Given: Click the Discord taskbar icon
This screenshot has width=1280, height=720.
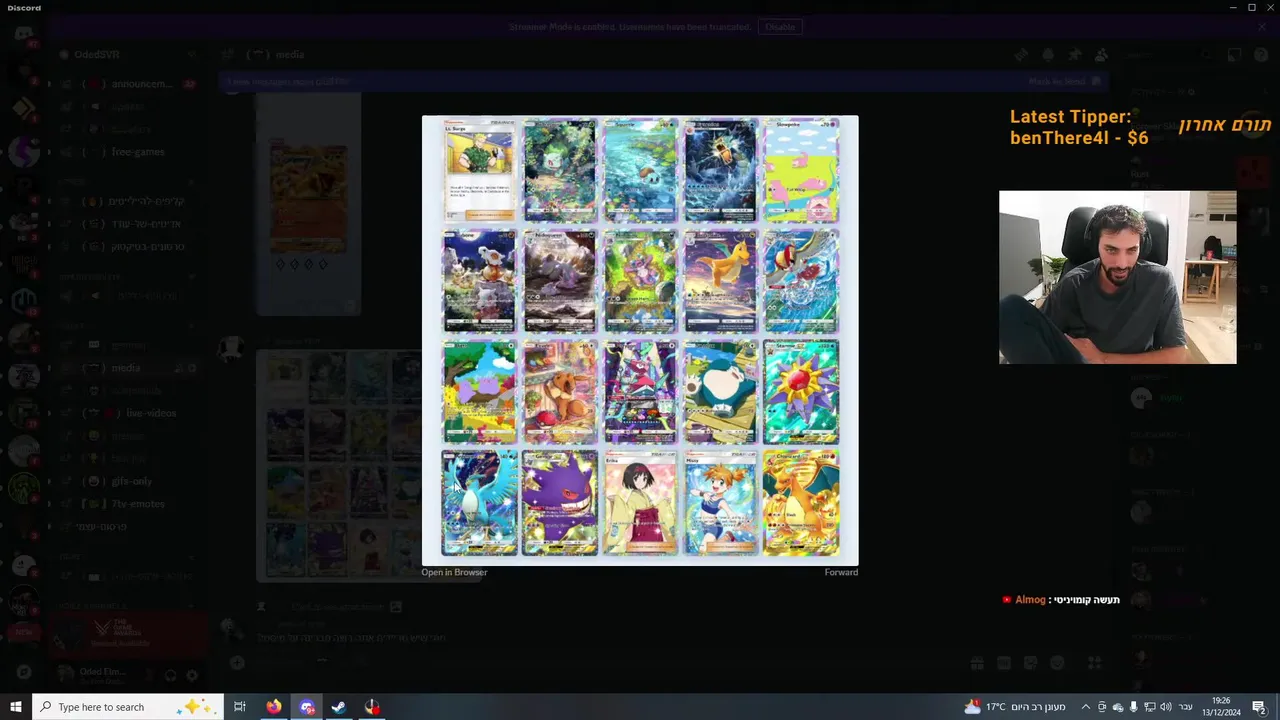Looking at the screenshot, I should (x=307, y=707).
